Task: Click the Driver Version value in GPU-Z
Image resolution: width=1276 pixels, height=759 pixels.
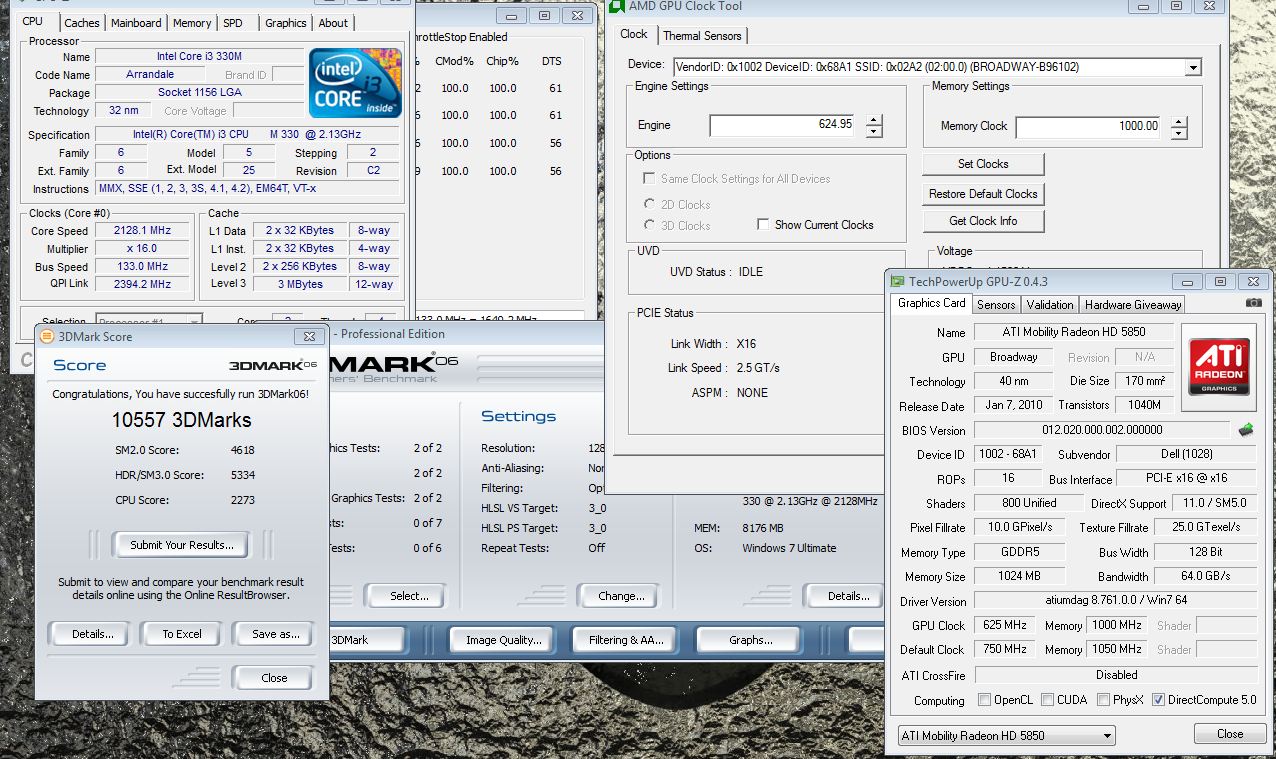Action: point(1115,601)
